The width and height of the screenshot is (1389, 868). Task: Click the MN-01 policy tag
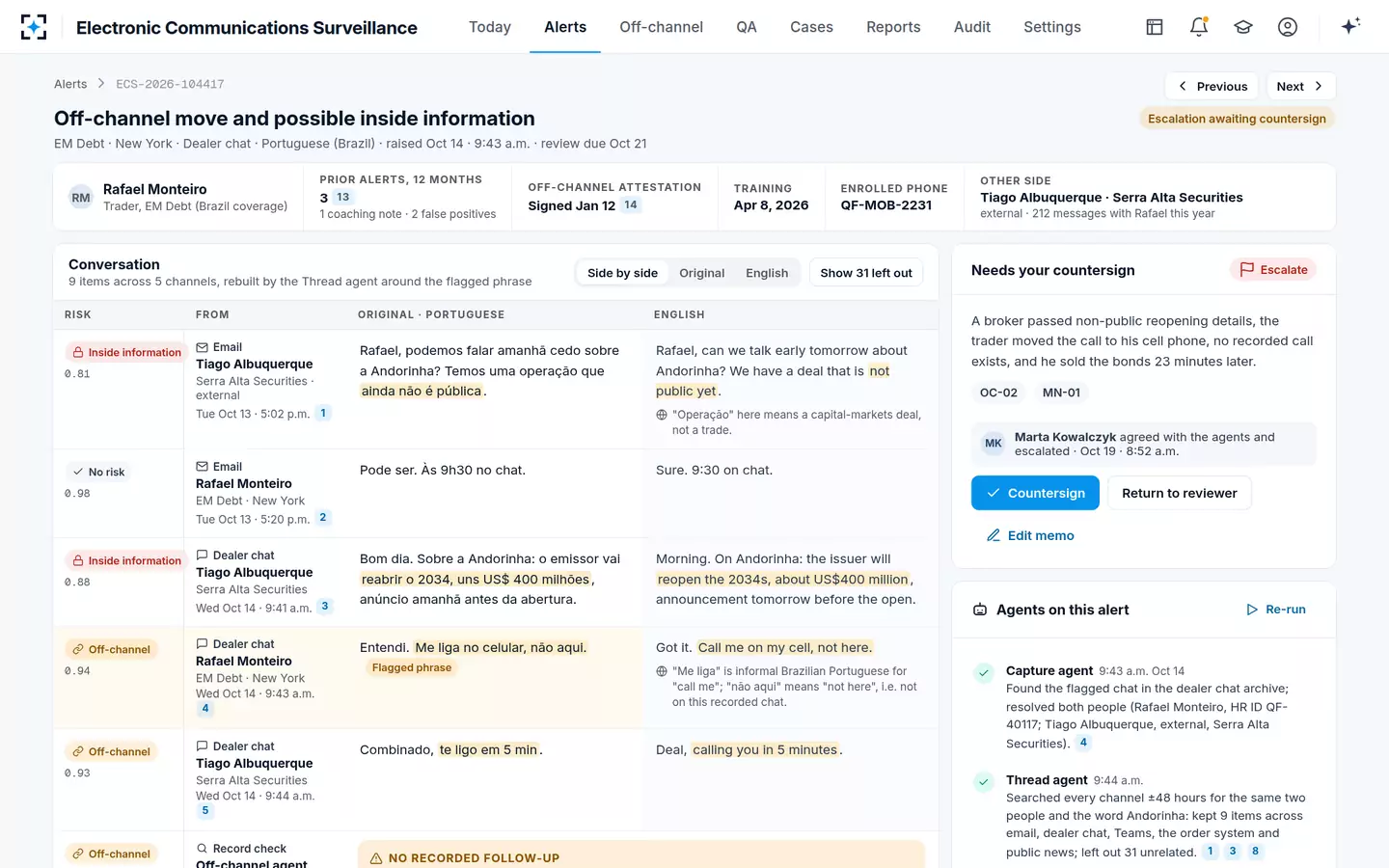(x=1061, y=393)
